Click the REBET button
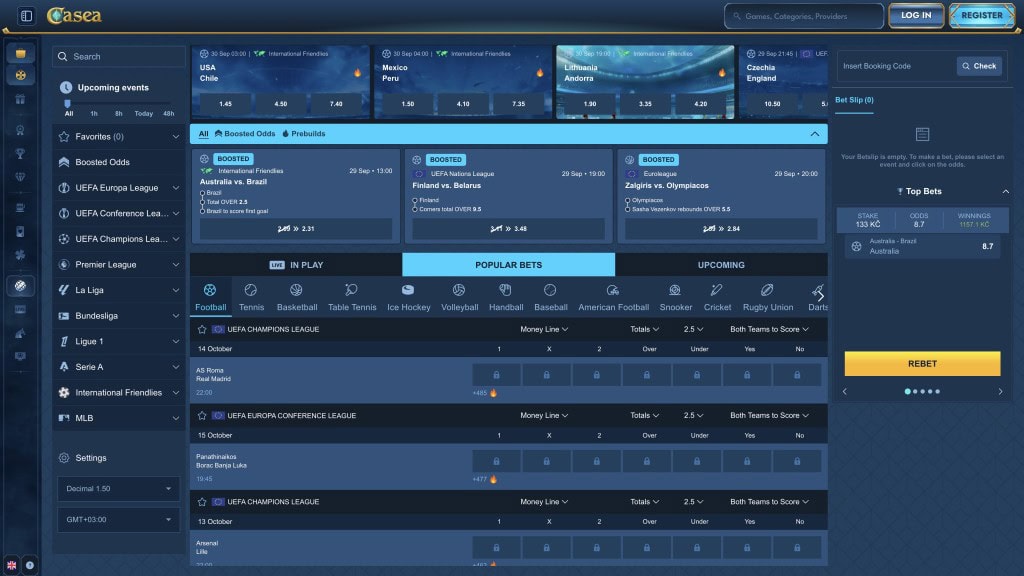The height and width of the screenshot is (576, 1024). click(922, 364)
